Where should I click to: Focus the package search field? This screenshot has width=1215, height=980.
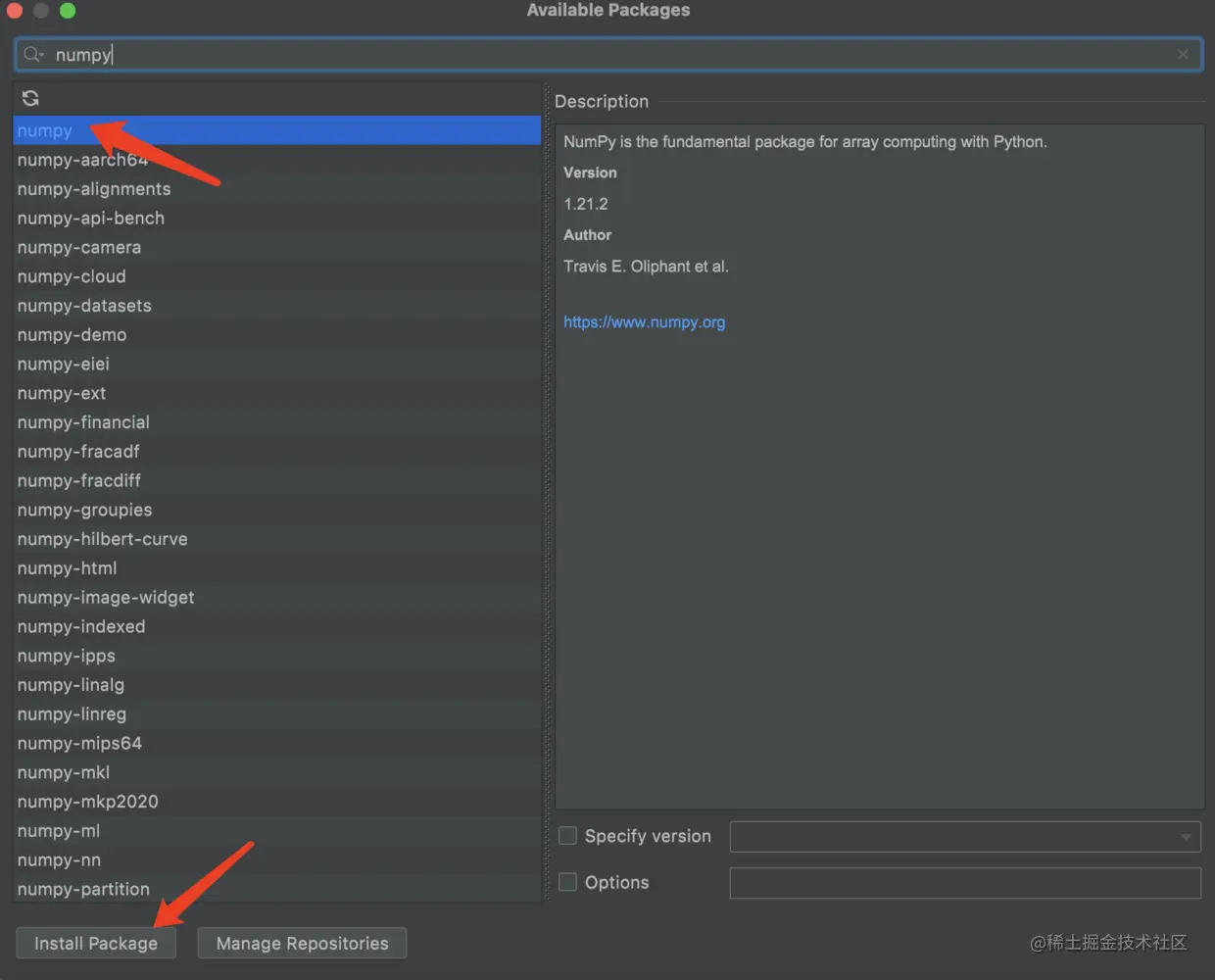click(607, 55)
